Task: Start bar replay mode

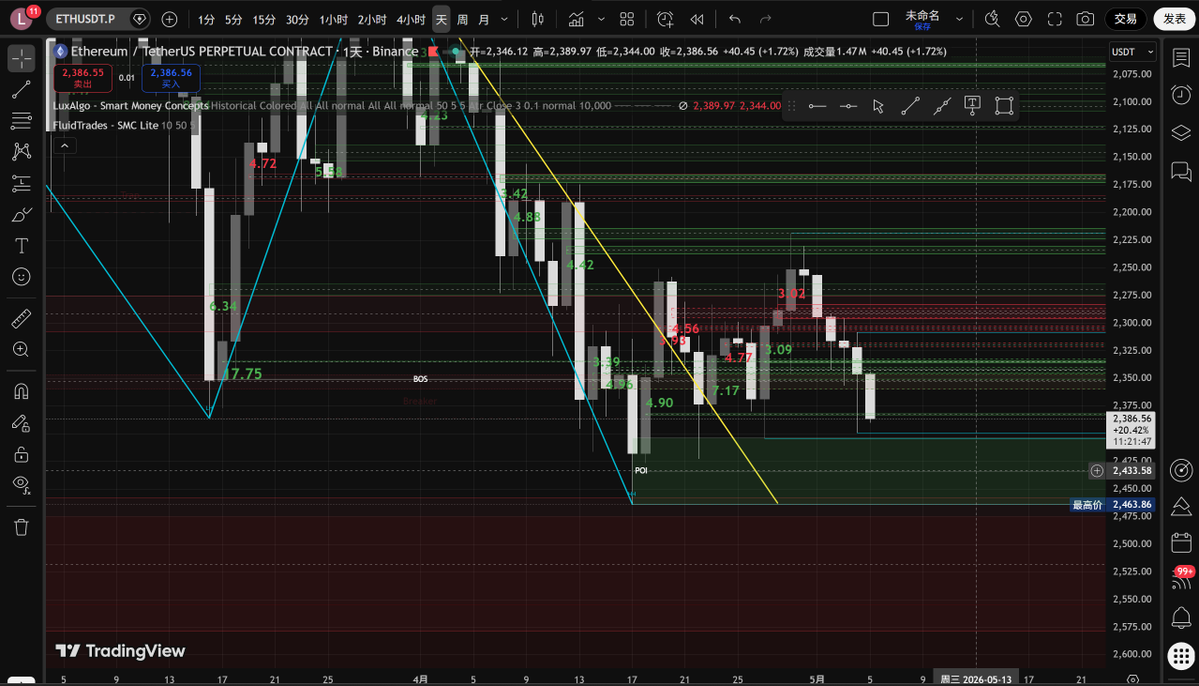Action: [x=697, y=19]
